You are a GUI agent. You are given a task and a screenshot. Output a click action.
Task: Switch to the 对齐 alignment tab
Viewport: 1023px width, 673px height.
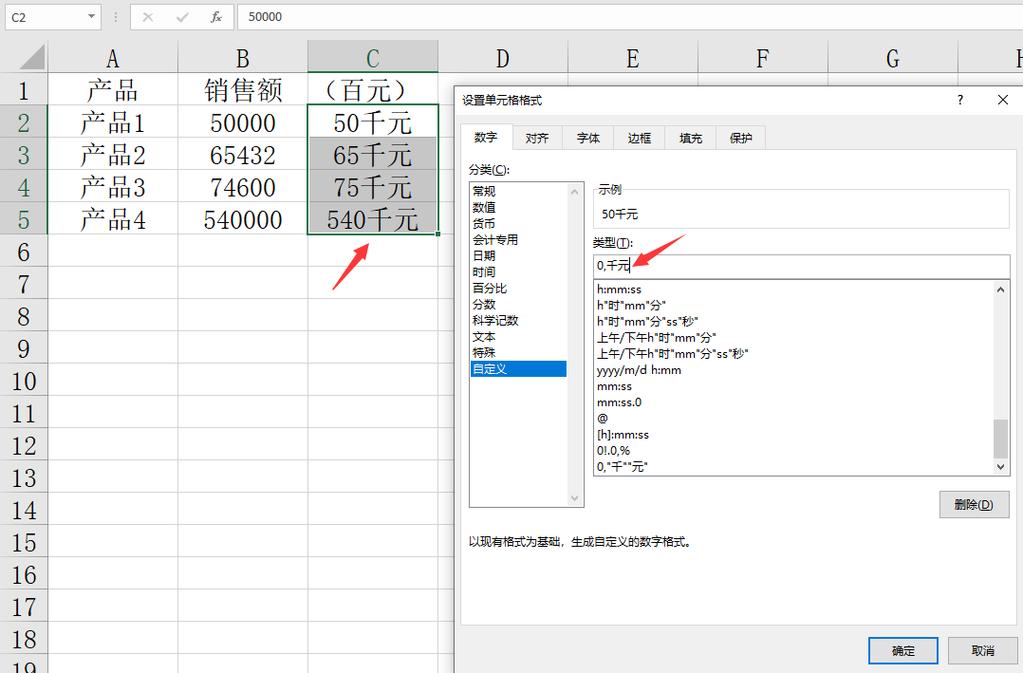pyautogui.click(x=537, y=138)
